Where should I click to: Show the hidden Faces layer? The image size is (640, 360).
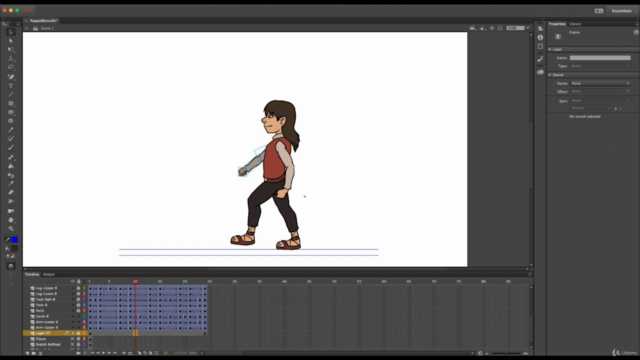[x=73, y=339]
